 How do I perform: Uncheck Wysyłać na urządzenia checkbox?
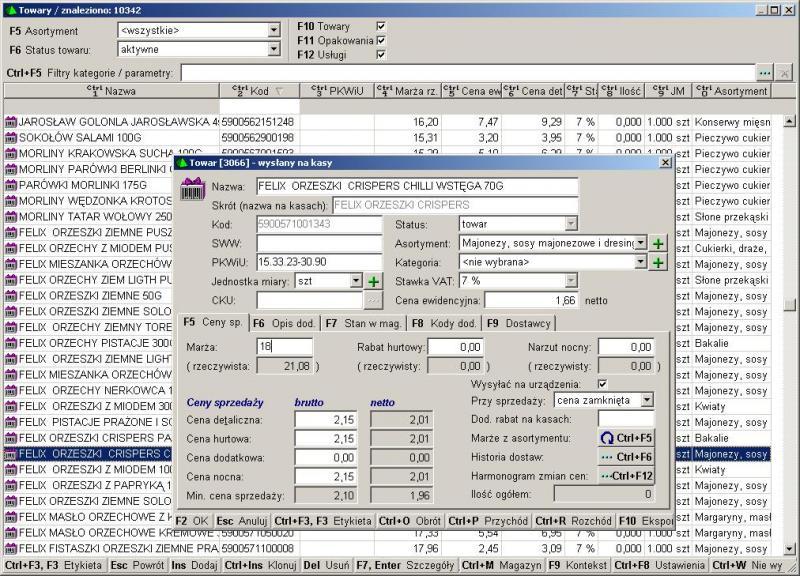click(x=603, y=384)
